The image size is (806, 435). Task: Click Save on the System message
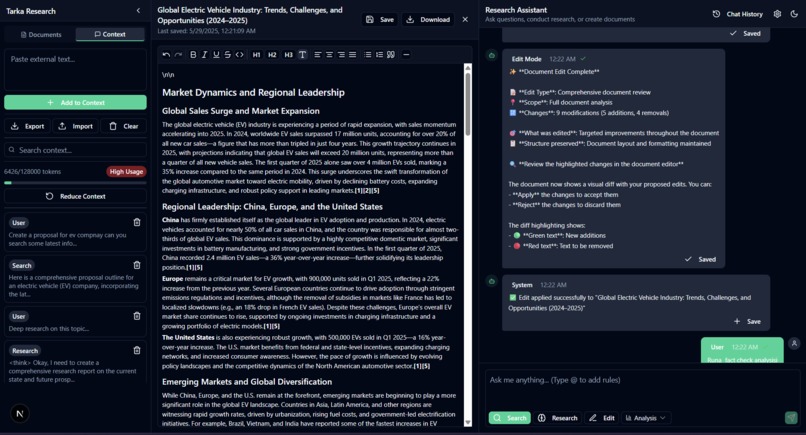point(747,321)
